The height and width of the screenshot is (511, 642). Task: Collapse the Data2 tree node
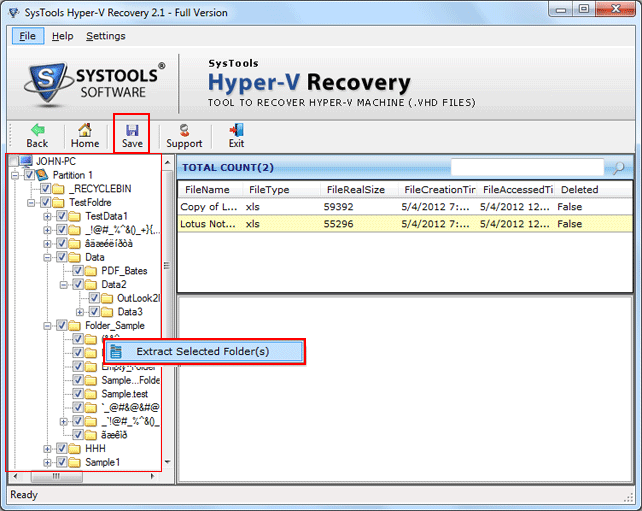click(63, 285)
